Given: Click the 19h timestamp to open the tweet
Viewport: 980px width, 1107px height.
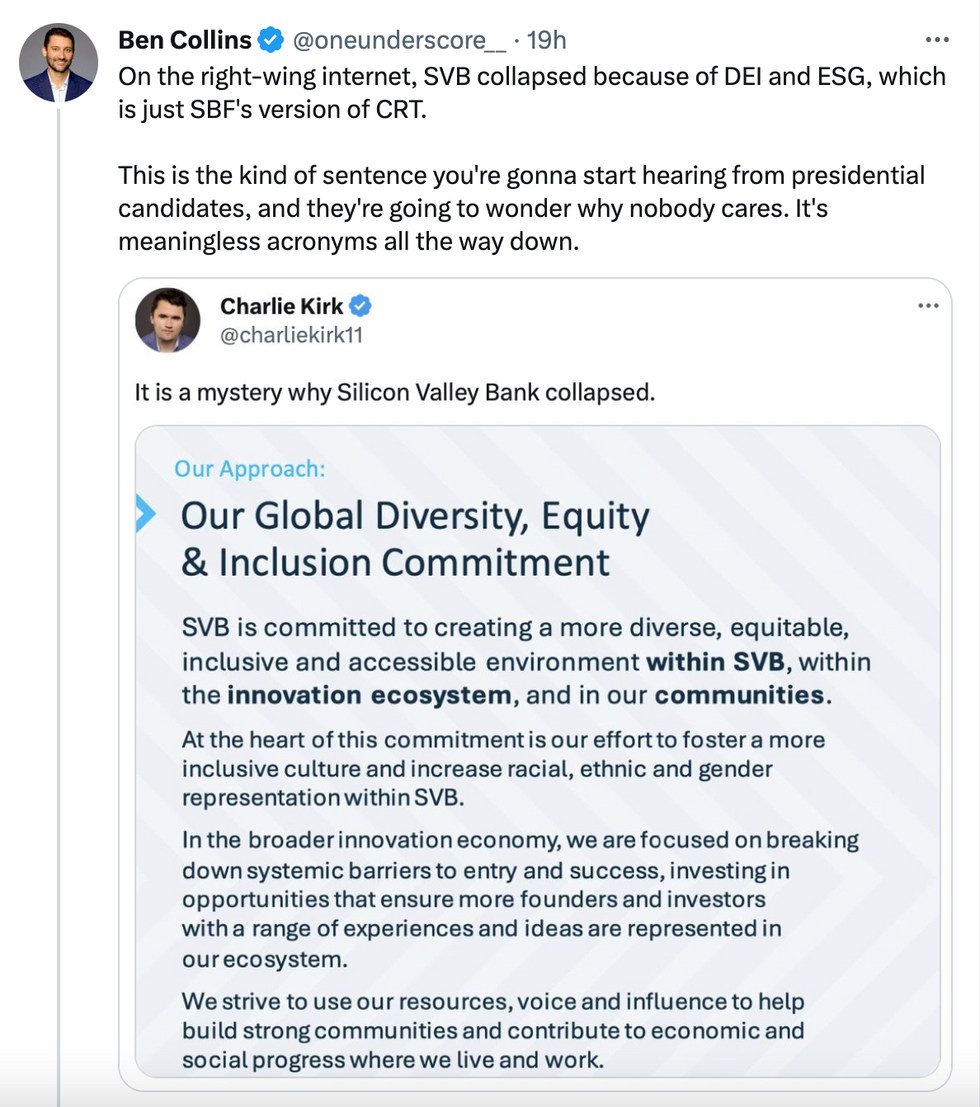Looking at the screenshot, I should click(x=545, y=40).
